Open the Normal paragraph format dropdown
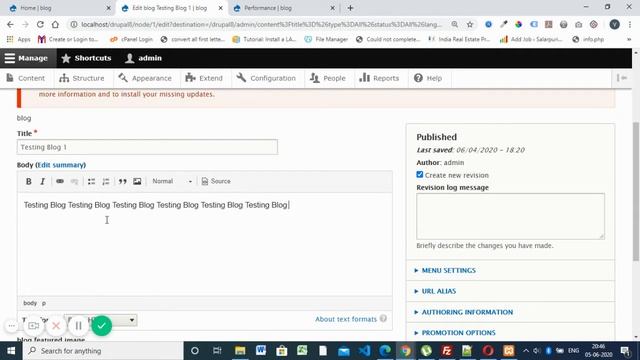 point(172,181)
